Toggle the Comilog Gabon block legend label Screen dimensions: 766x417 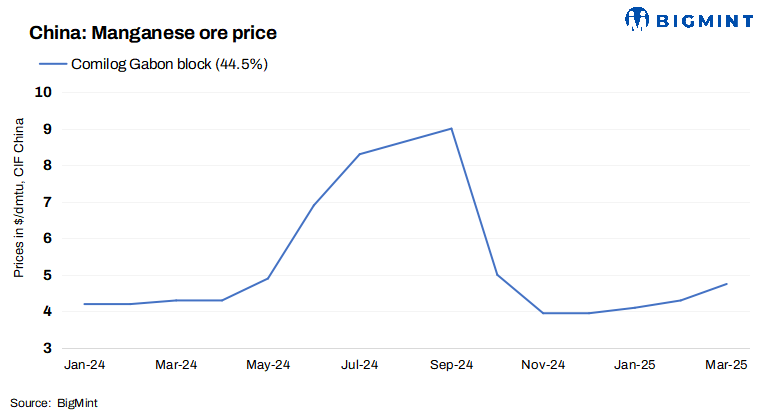(170, 64)
